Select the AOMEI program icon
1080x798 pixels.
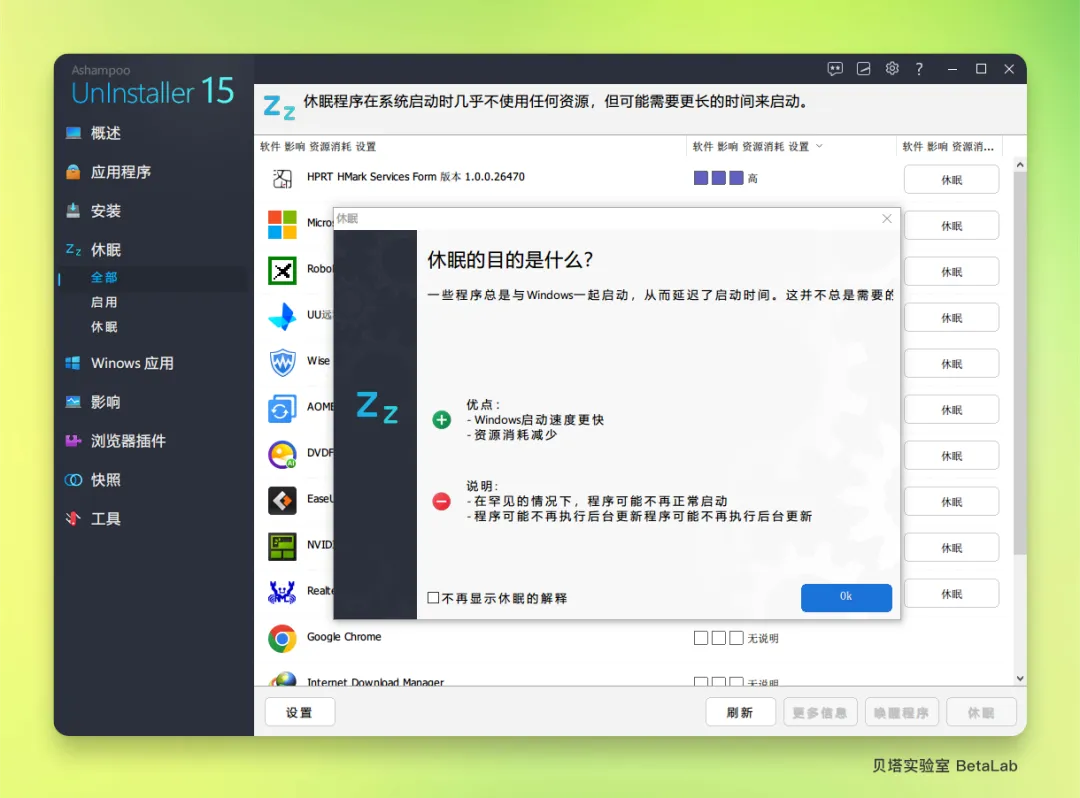282,408
